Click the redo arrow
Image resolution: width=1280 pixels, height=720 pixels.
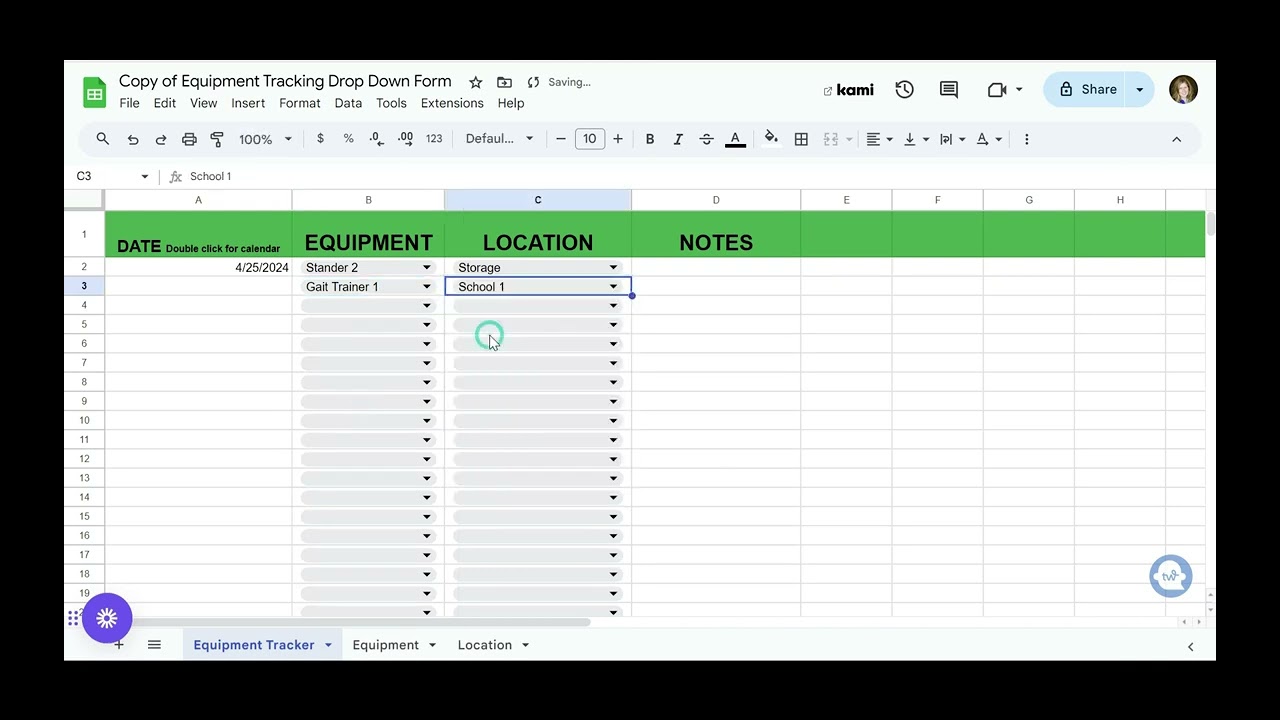(x=161, y=139)
